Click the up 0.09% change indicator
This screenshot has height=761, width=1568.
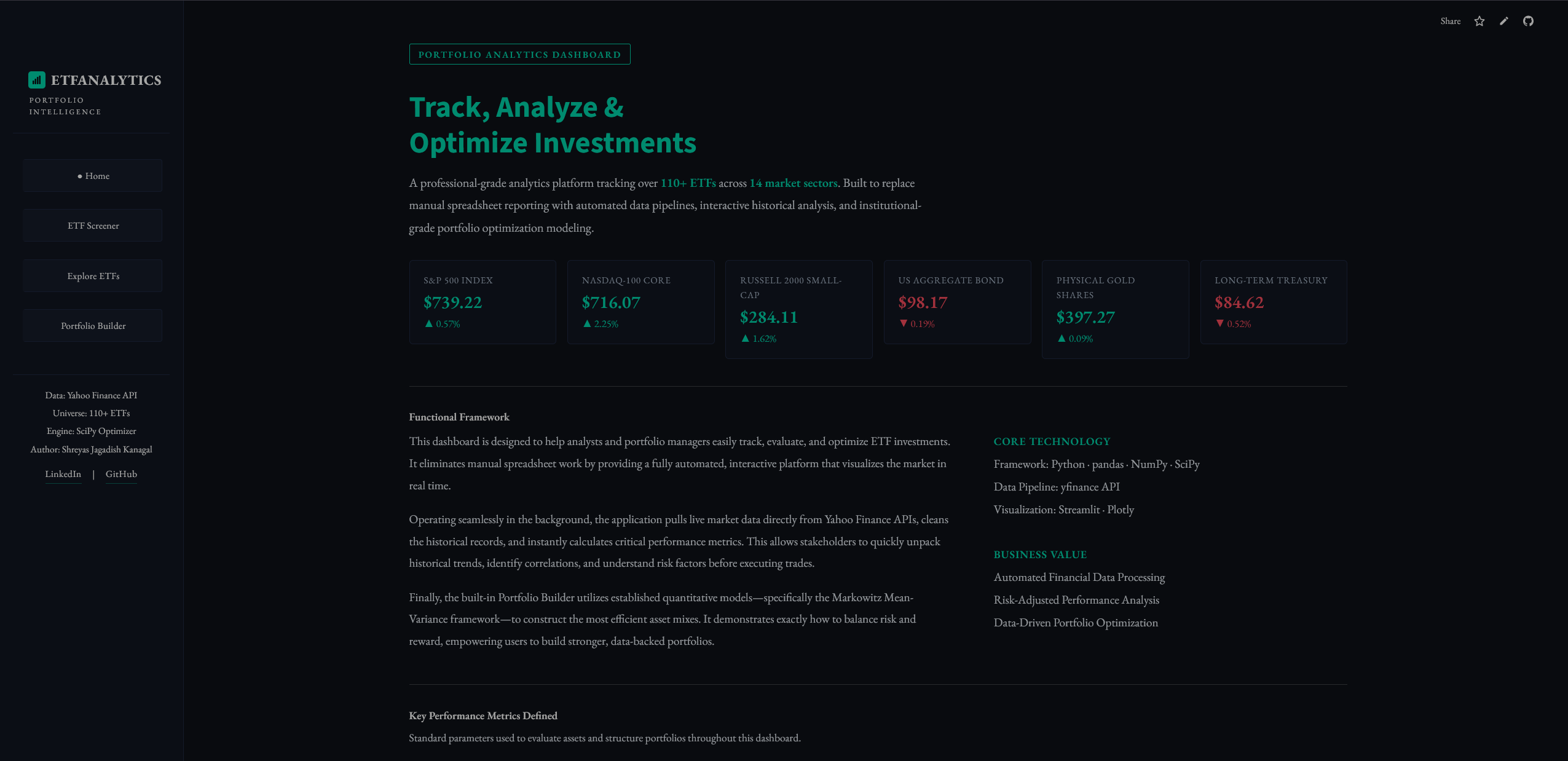coord(1076,339)
